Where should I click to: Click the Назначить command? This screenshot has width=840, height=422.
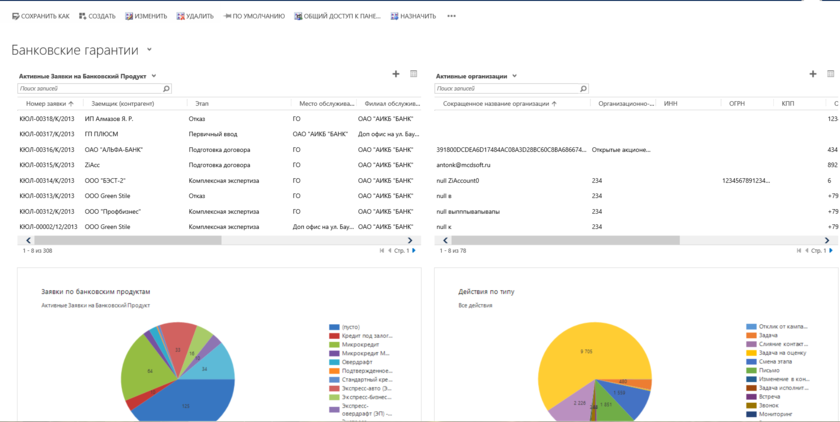click(413, 16)
